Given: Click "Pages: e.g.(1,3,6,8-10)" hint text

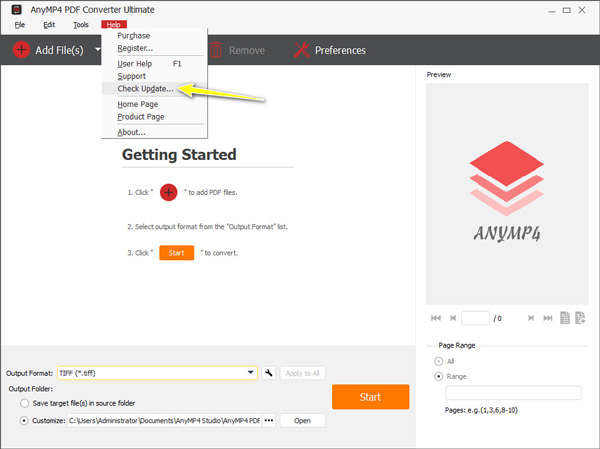Looking at the screenshot, I should [x=481, y=410].
